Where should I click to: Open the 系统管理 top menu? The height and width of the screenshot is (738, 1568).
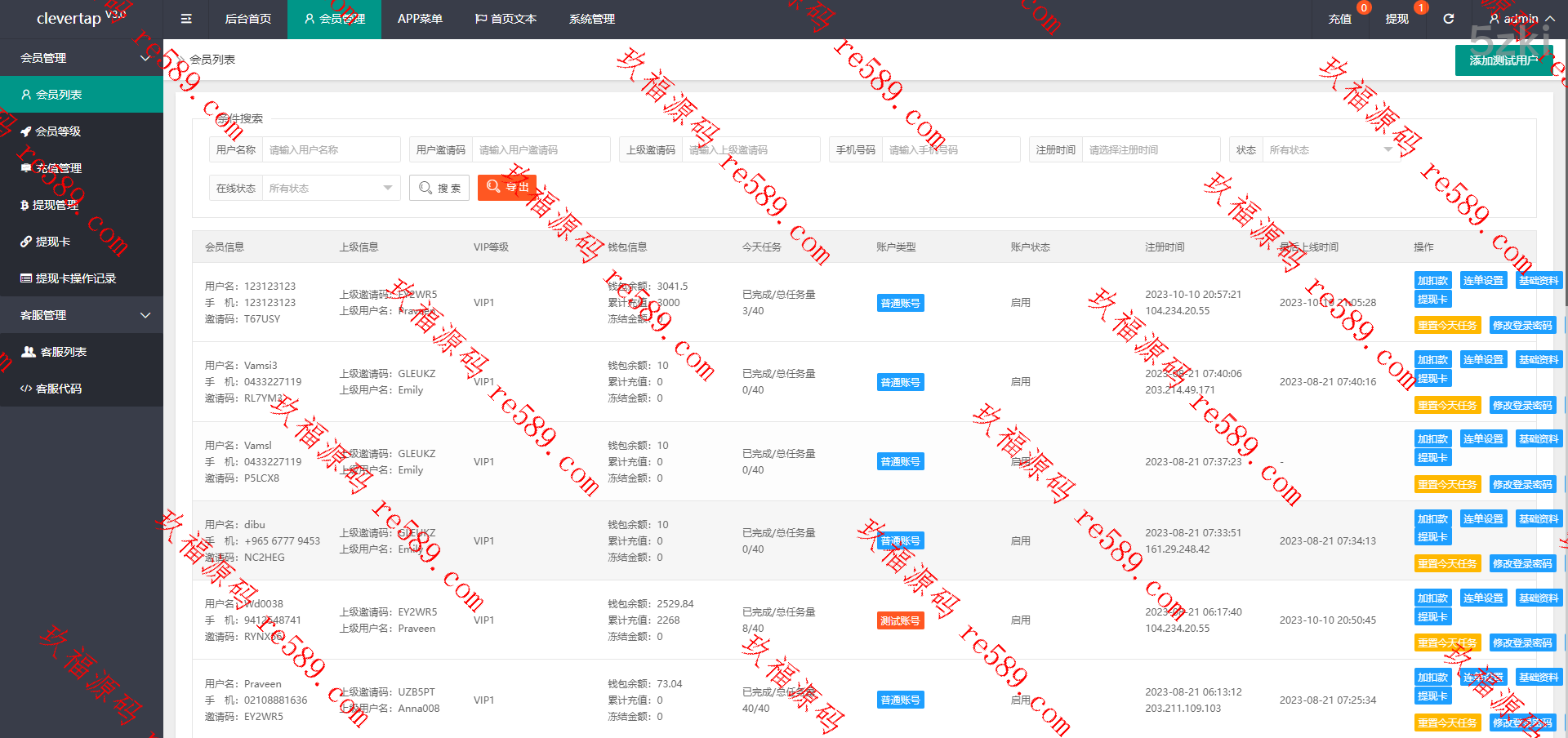point(592,19)
